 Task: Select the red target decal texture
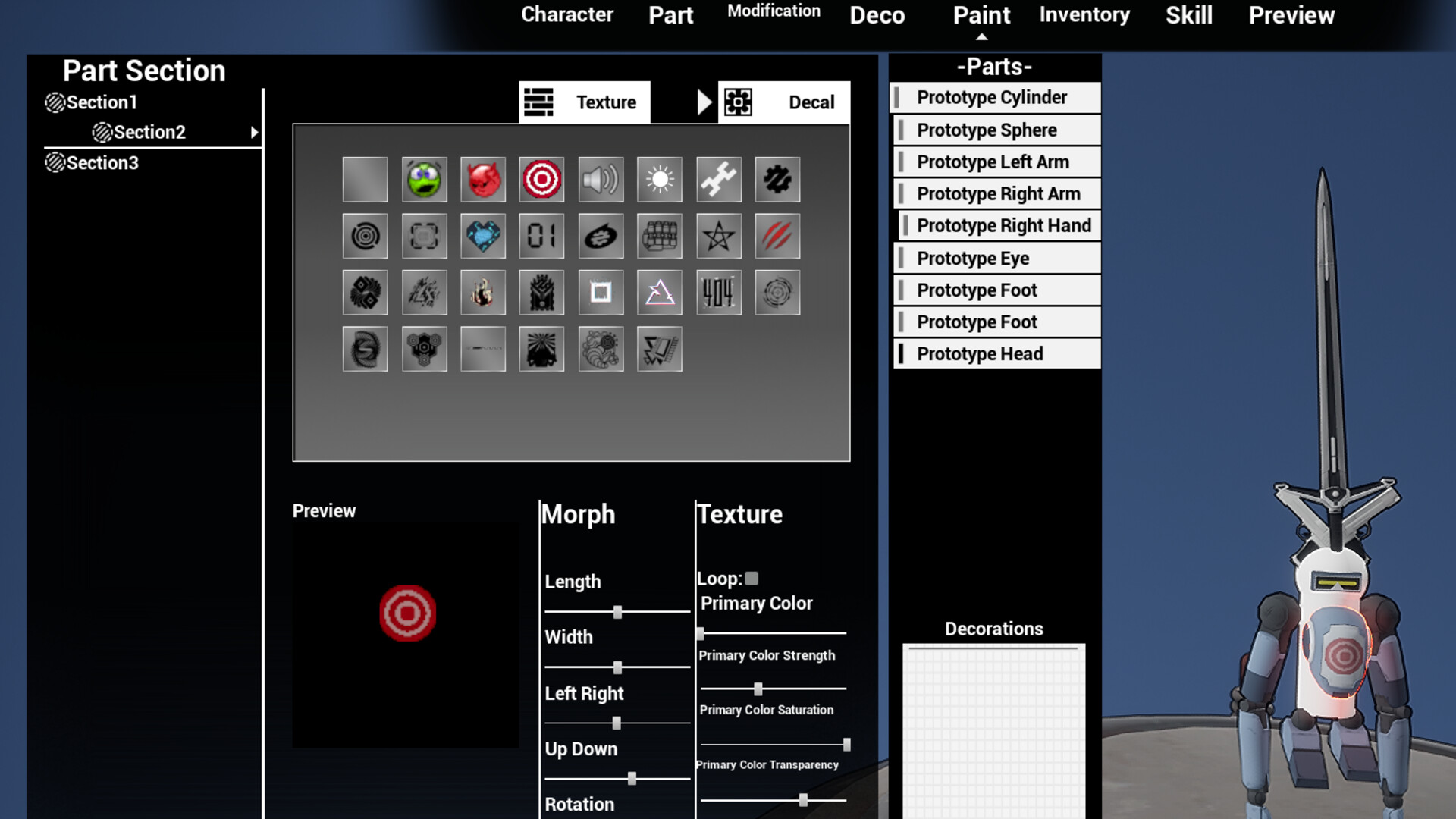point(541,179)
